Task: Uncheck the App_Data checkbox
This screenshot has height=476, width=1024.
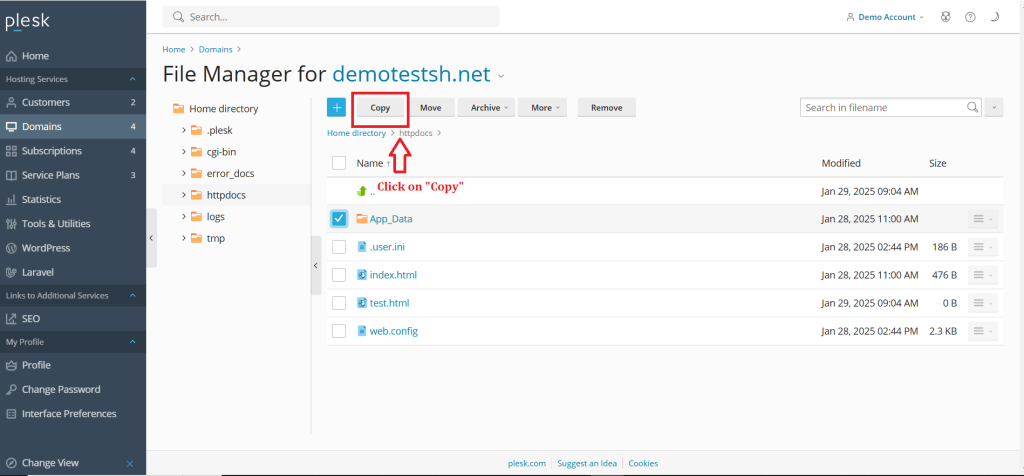Action: point(339,219)
